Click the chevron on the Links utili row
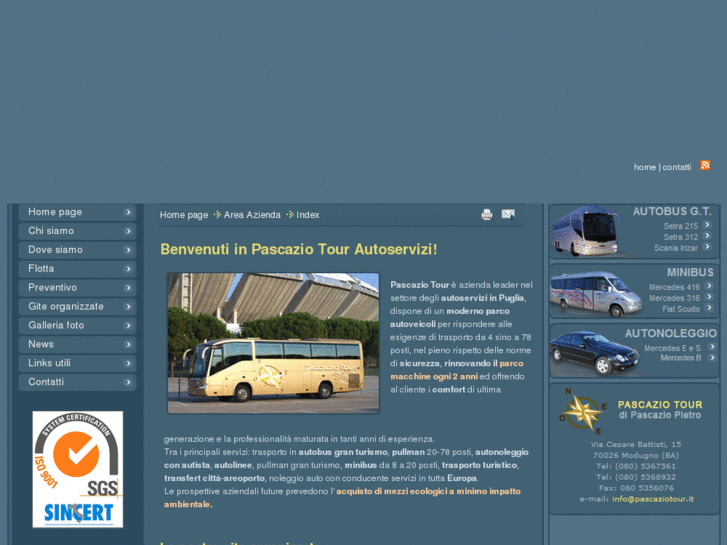 [128, 364]
